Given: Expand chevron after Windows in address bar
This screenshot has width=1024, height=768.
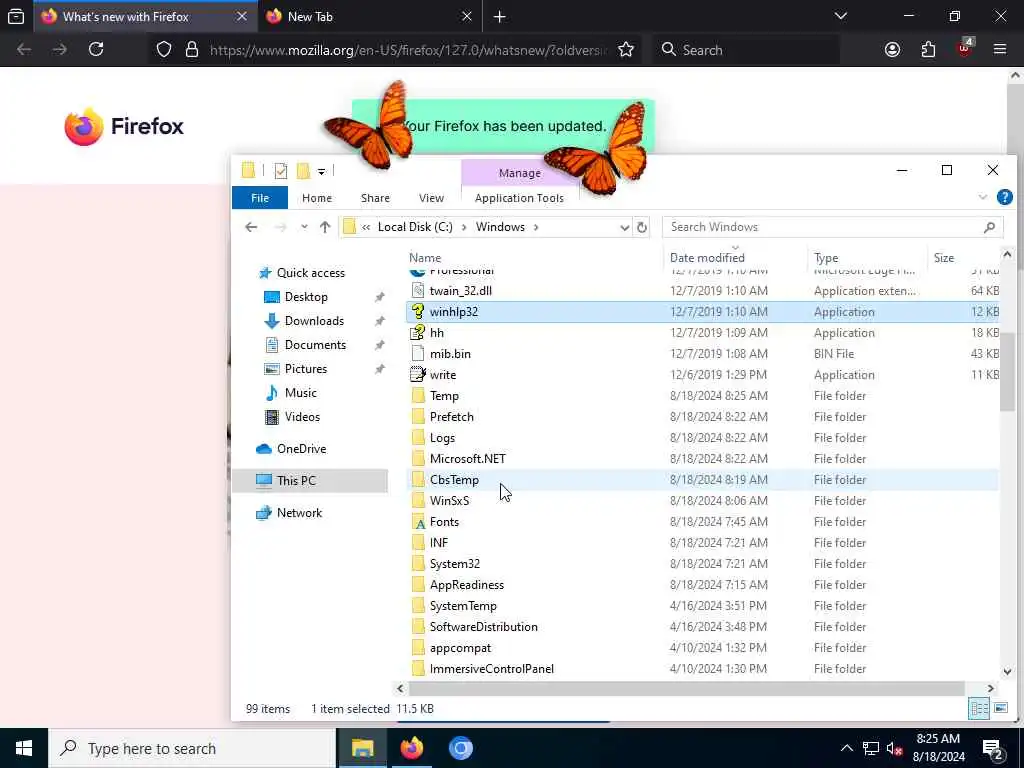Looking at the screenshot, I should click(536, 227).
